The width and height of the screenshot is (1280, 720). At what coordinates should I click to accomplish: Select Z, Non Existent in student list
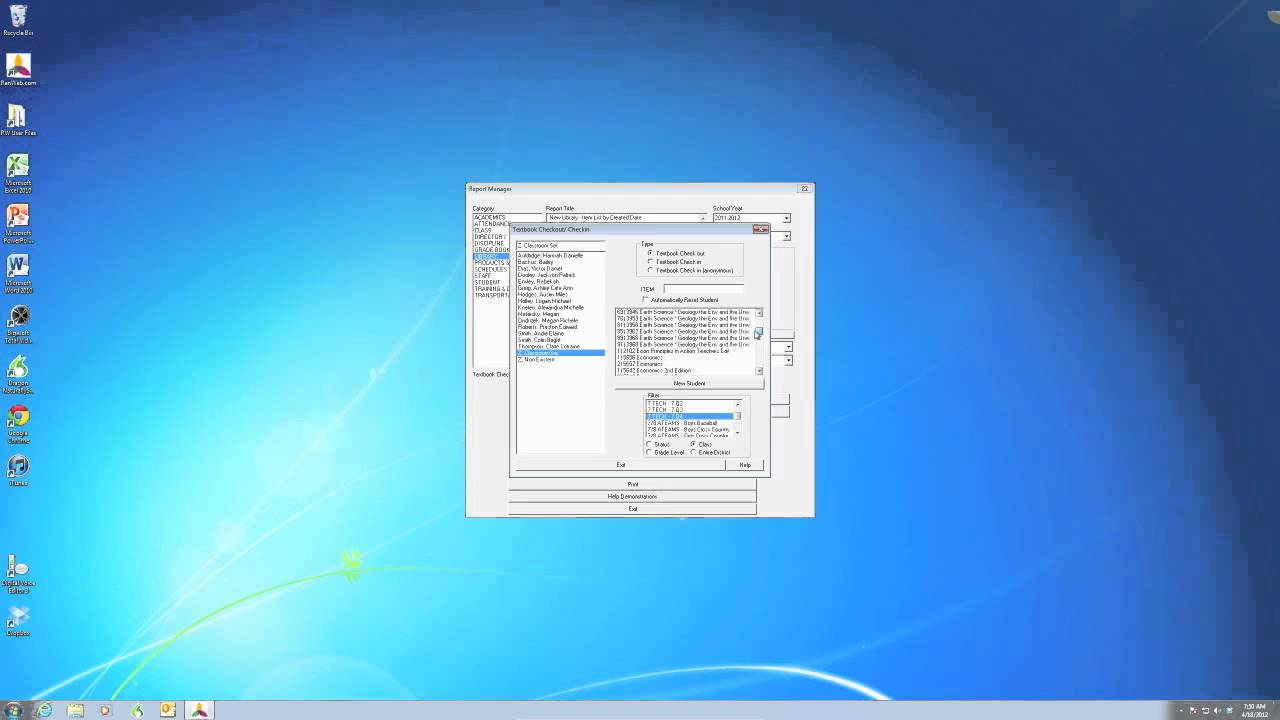point(560,359)
